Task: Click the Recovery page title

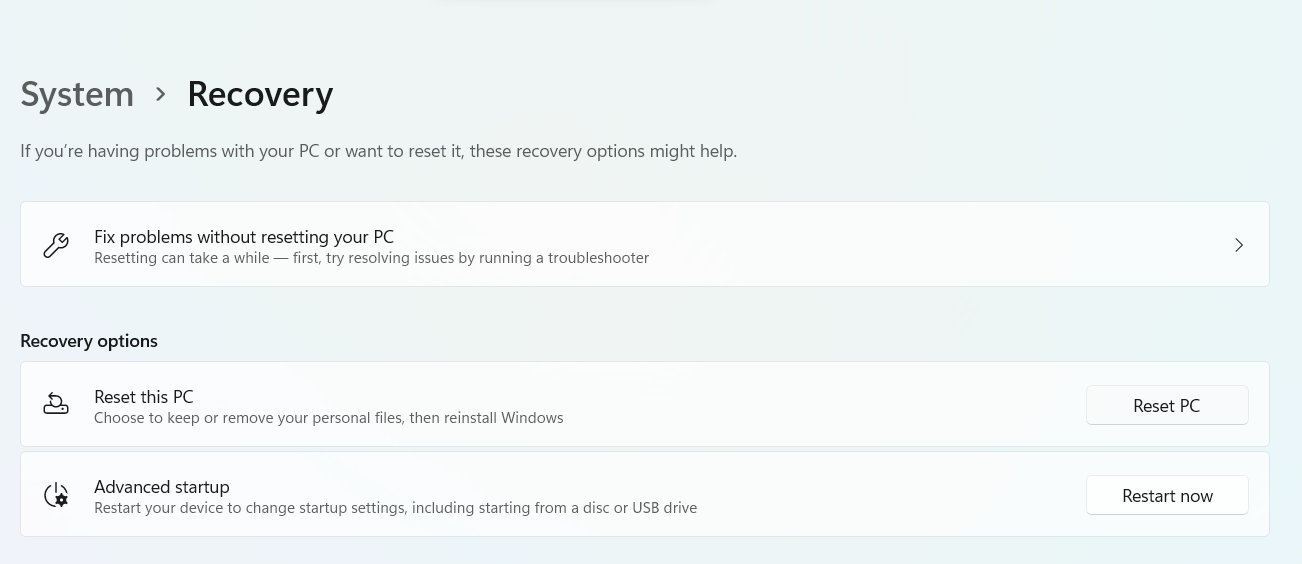Action: 260,94
